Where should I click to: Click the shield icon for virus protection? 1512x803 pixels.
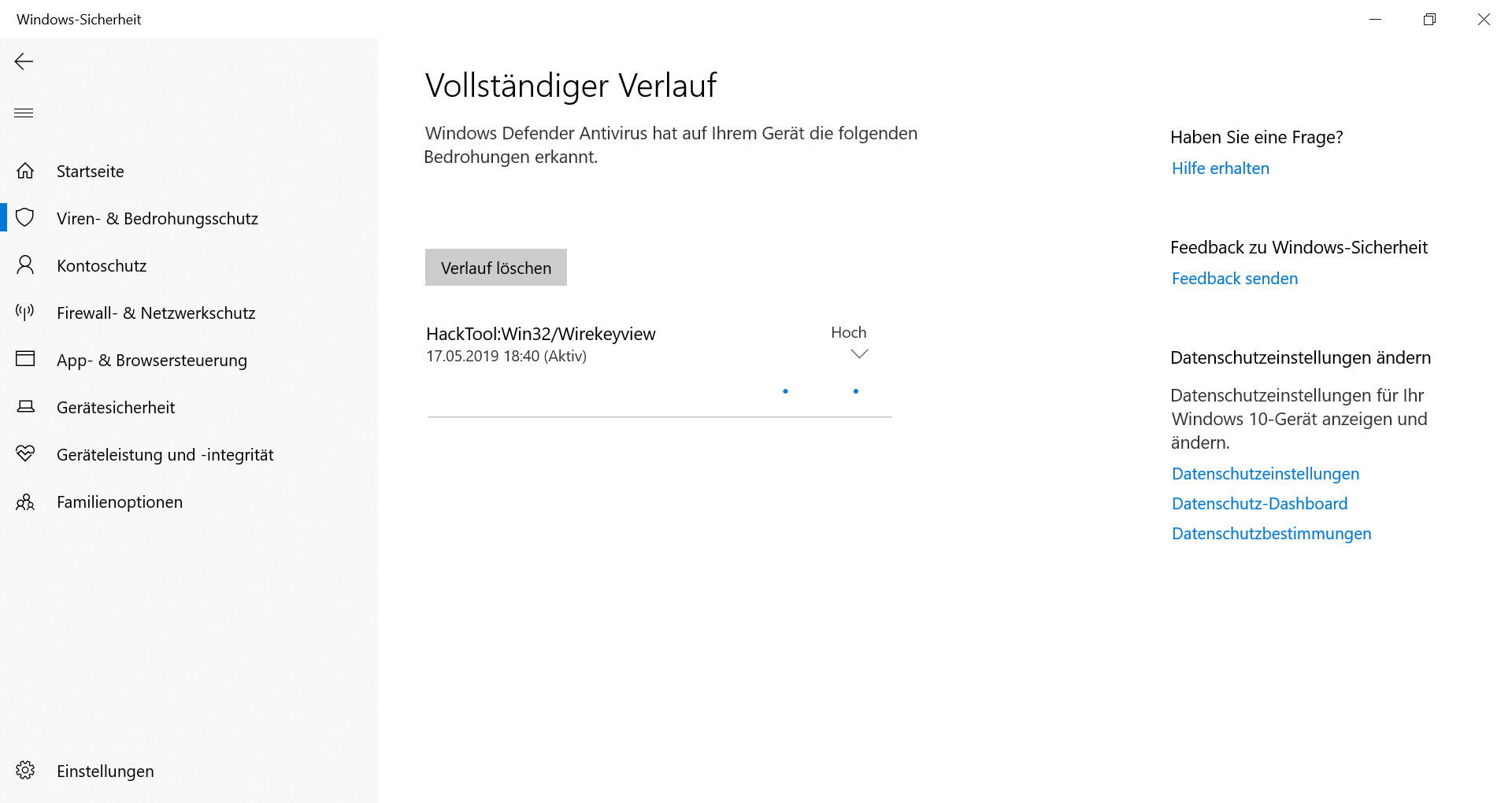pyautogui.click(x=25, y=218)
